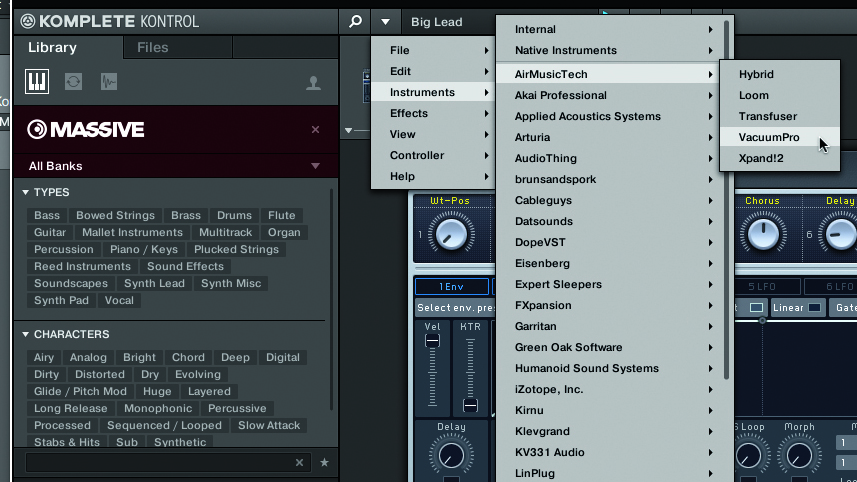Toggle user content person icon
This screenshot has height=482, width=857.
[313, 83]
